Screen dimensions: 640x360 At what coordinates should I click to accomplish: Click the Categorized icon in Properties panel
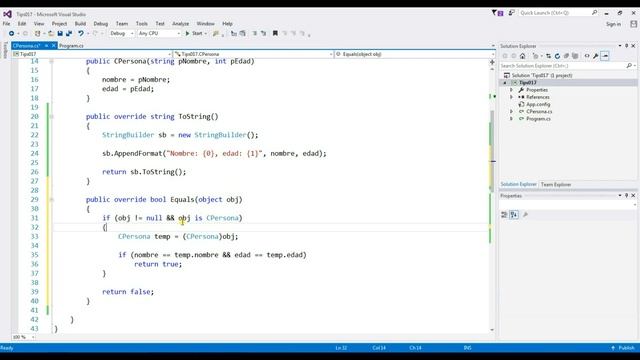(x=504, y=215)
